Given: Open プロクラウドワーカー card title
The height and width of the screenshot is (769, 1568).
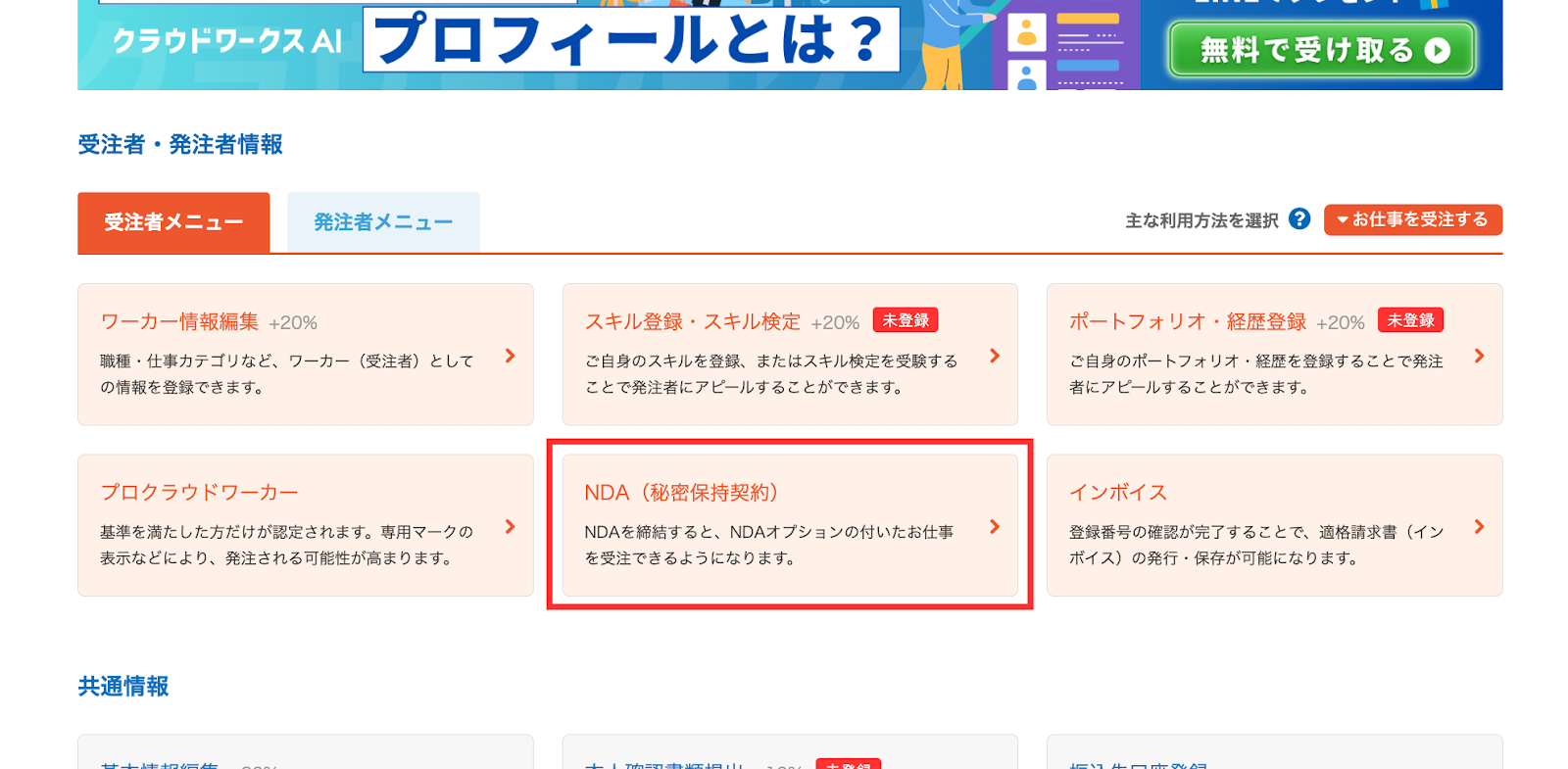Looking at the screenshot, I should (x=199, y=492).
